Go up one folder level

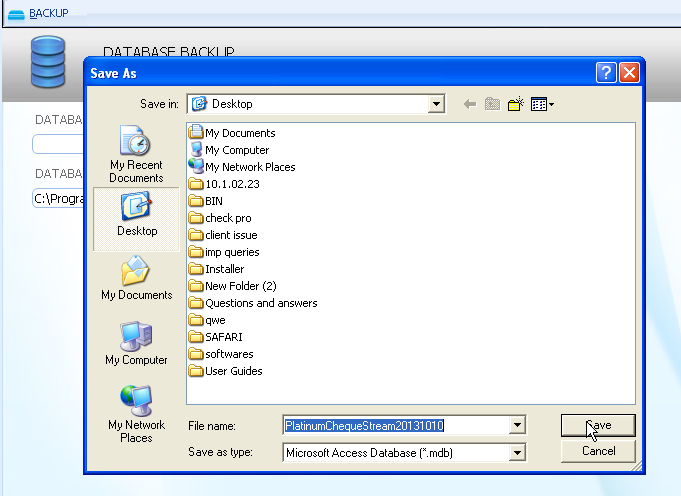tap(493, 104)
